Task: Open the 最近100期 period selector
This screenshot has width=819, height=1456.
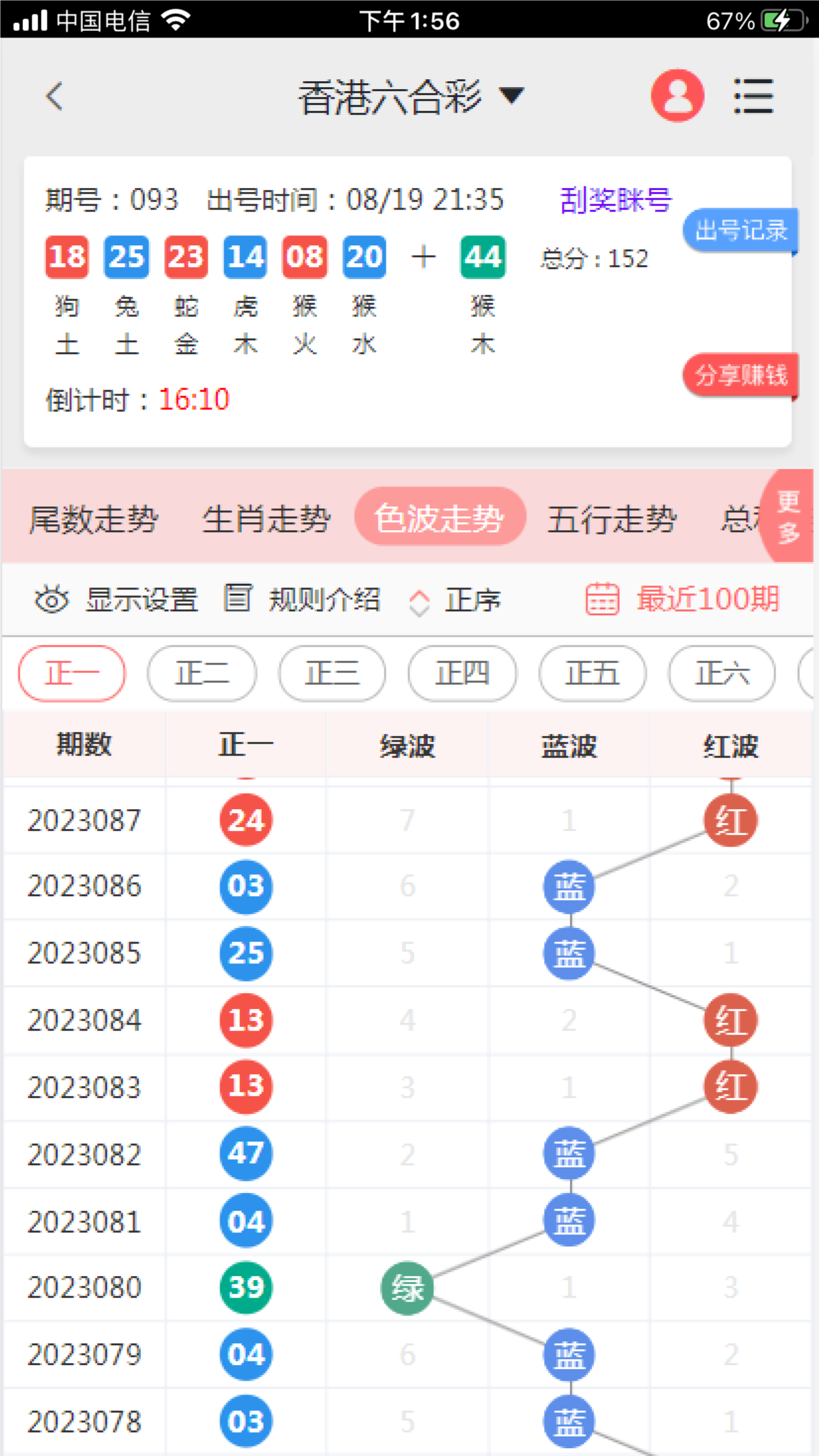Action: click(x=708, y=599)
